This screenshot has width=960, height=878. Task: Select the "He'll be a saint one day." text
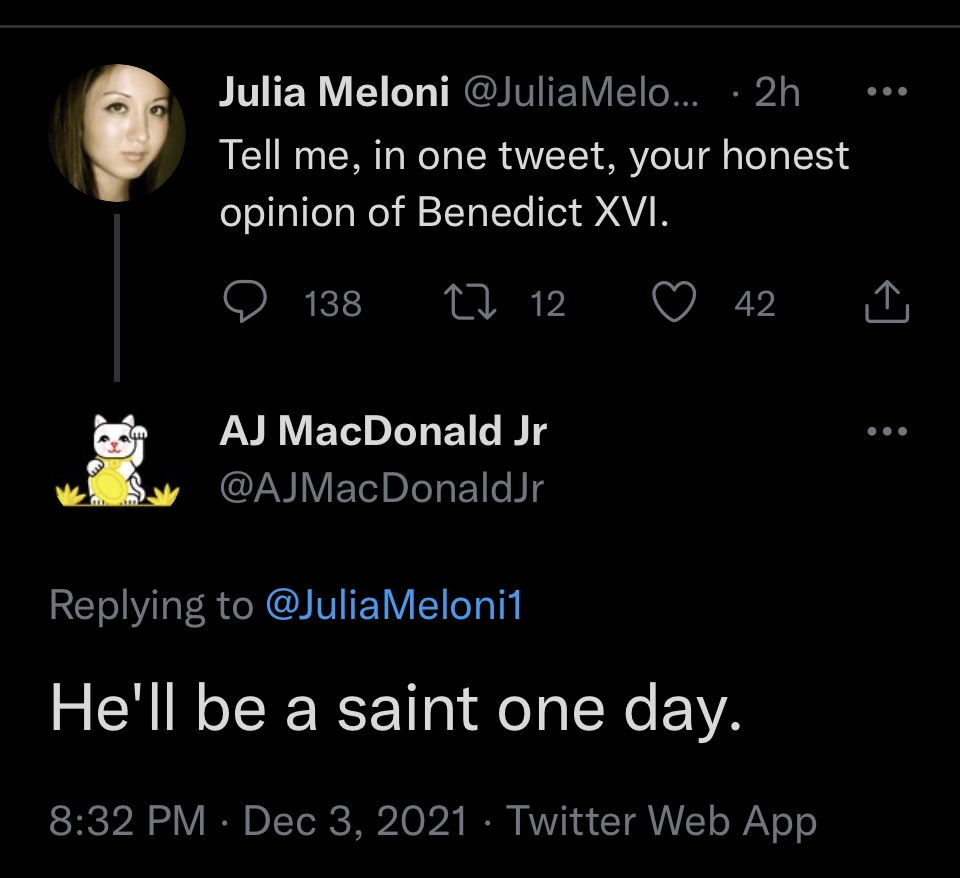[396, 709]
